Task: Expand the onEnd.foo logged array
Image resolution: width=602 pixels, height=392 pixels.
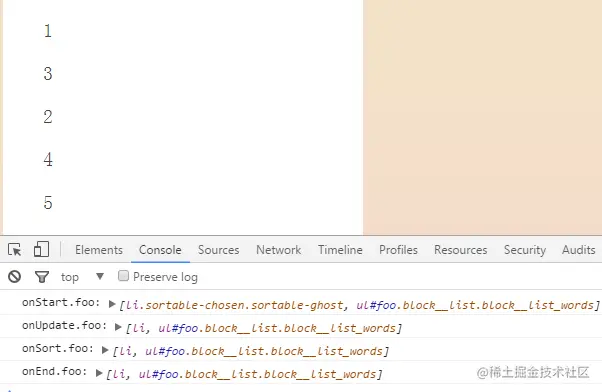Action: click(99, 373)
